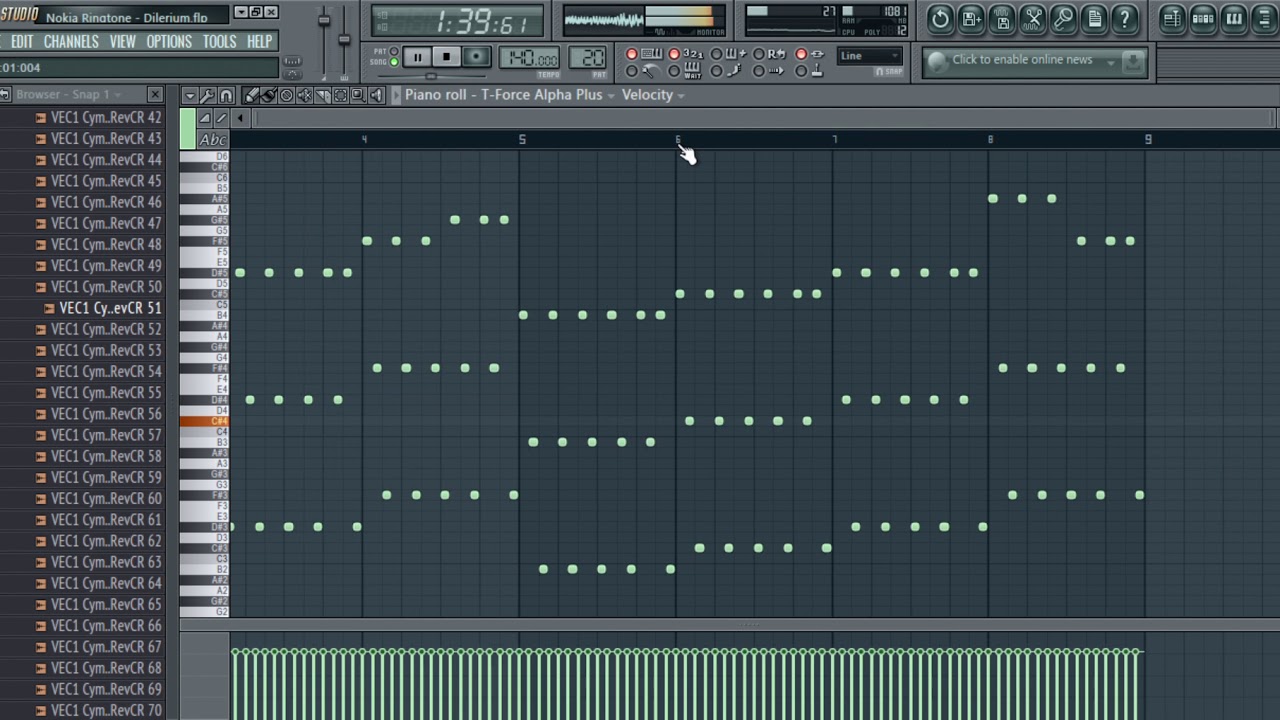Select the Mute tool in piano roll
The height and width of the screenshot is (720, 1280).
click(305, 95)
